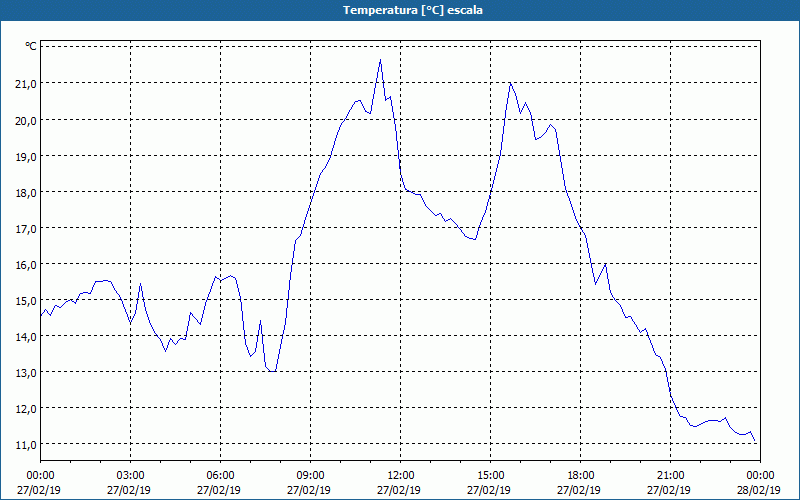Screen dimensions: 800x500
Task: Click the °C unit label
Action: click(31, 46)
